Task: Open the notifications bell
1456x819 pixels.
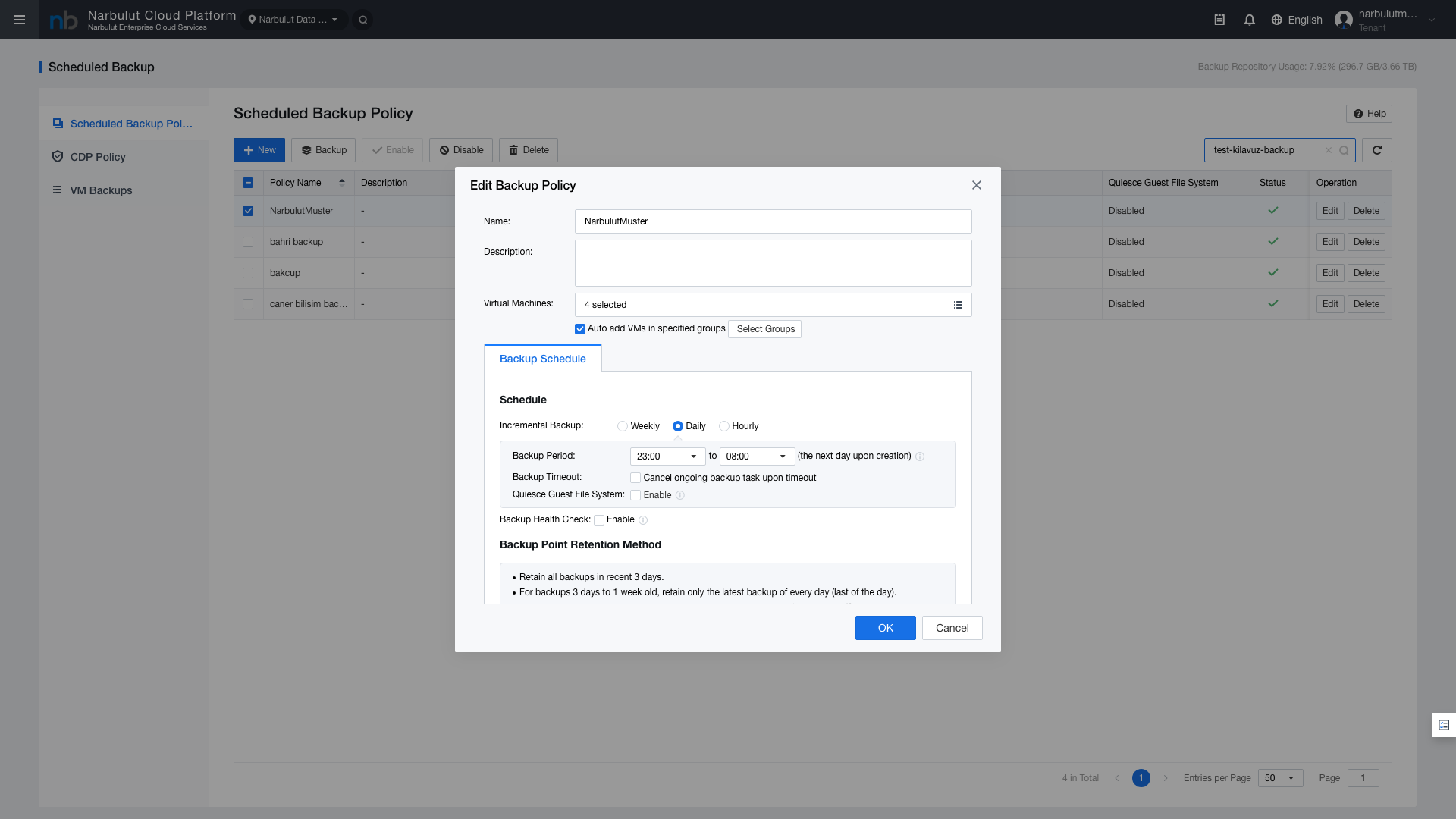Action: pos(1250,20)
